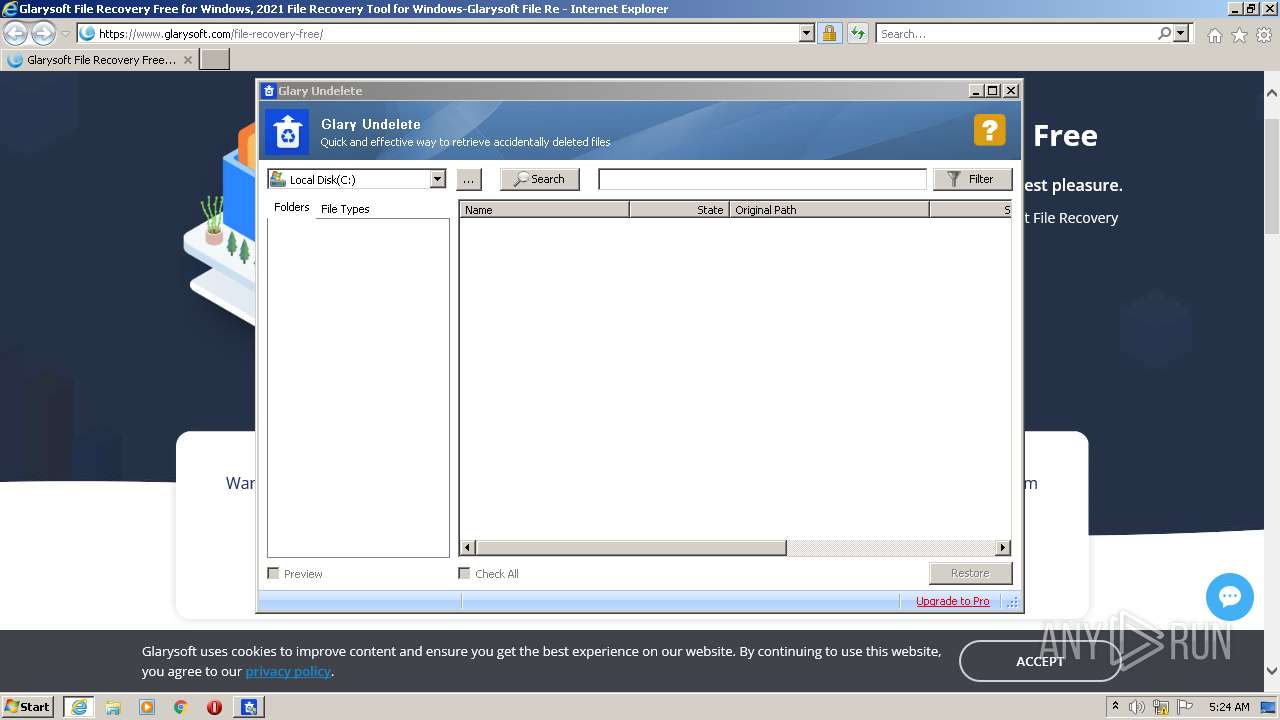The width and height of the screenshot is (1280, 720).
Task: Open the media player taskbar icon
Action: 147,707
